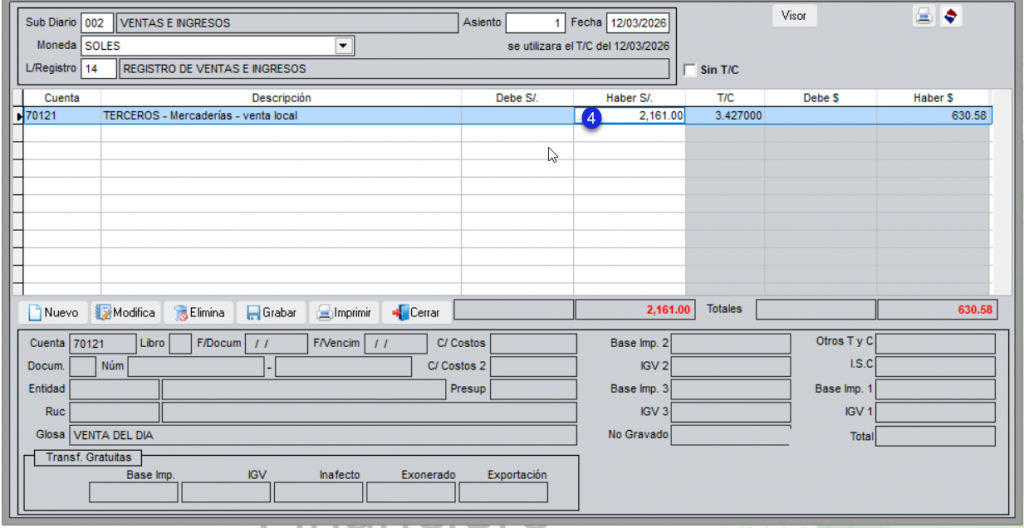1024x528 pixels.
Task: Toggle the Sin T/C checkbox
Action: point(690,70)
